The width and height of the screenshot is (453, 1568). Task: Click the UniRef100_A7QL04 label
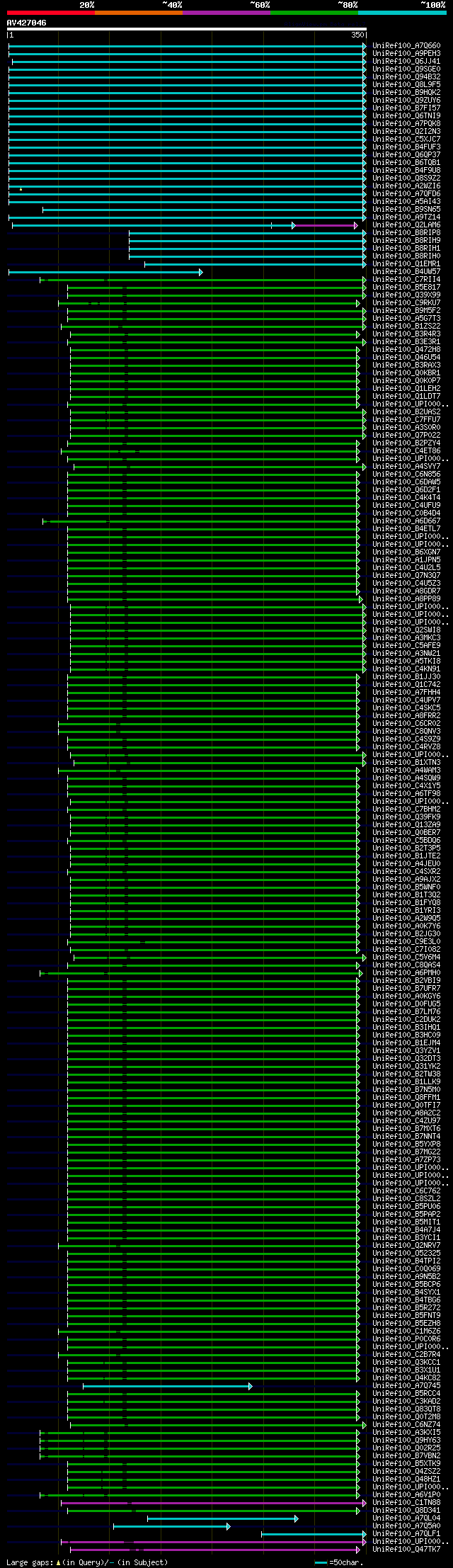(406, 1518)
